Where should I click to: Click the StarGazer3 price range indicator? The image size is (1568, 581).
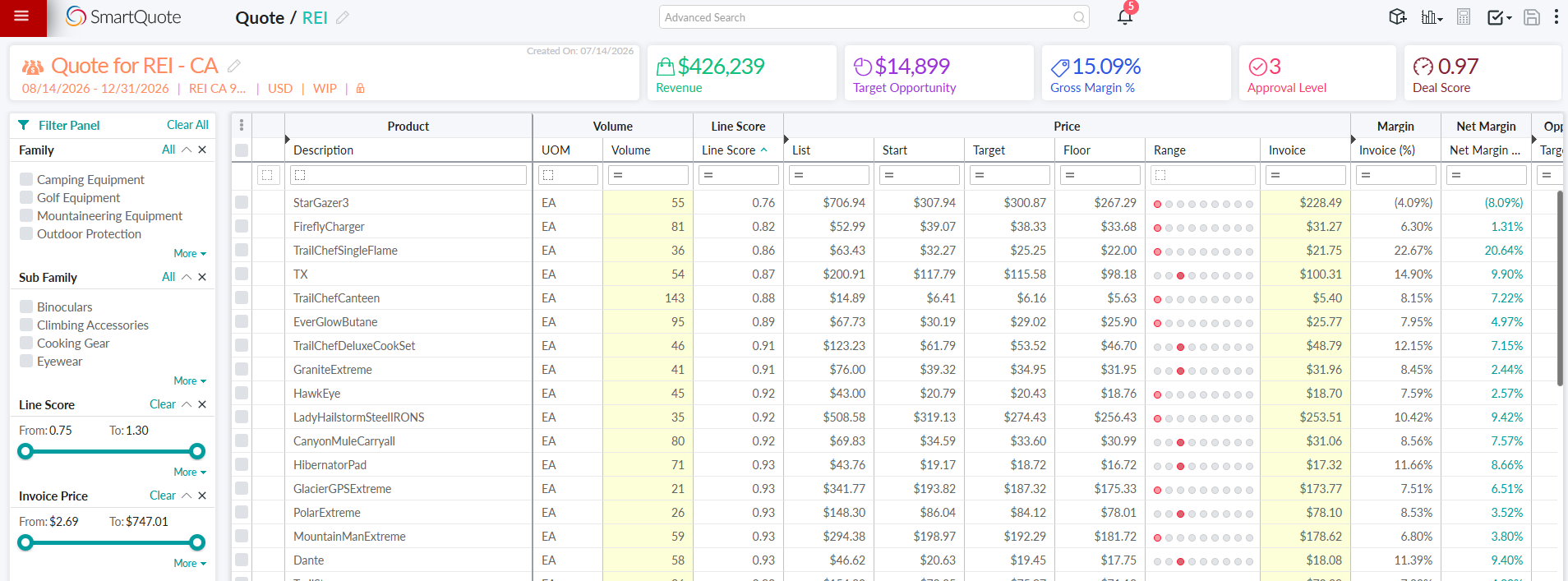point(1203,204)
